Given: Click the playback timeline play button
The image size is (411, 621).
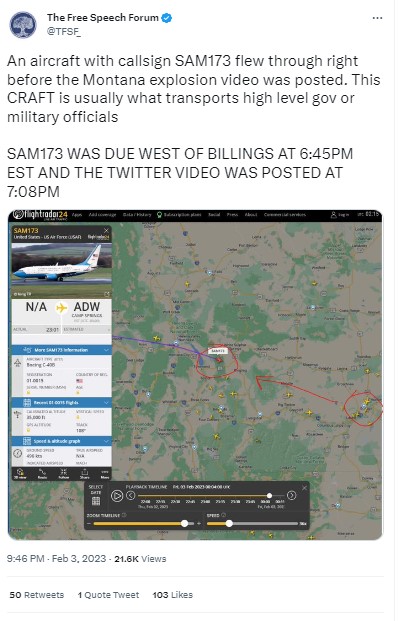Looking at the screenshot, I should [117, 495].
